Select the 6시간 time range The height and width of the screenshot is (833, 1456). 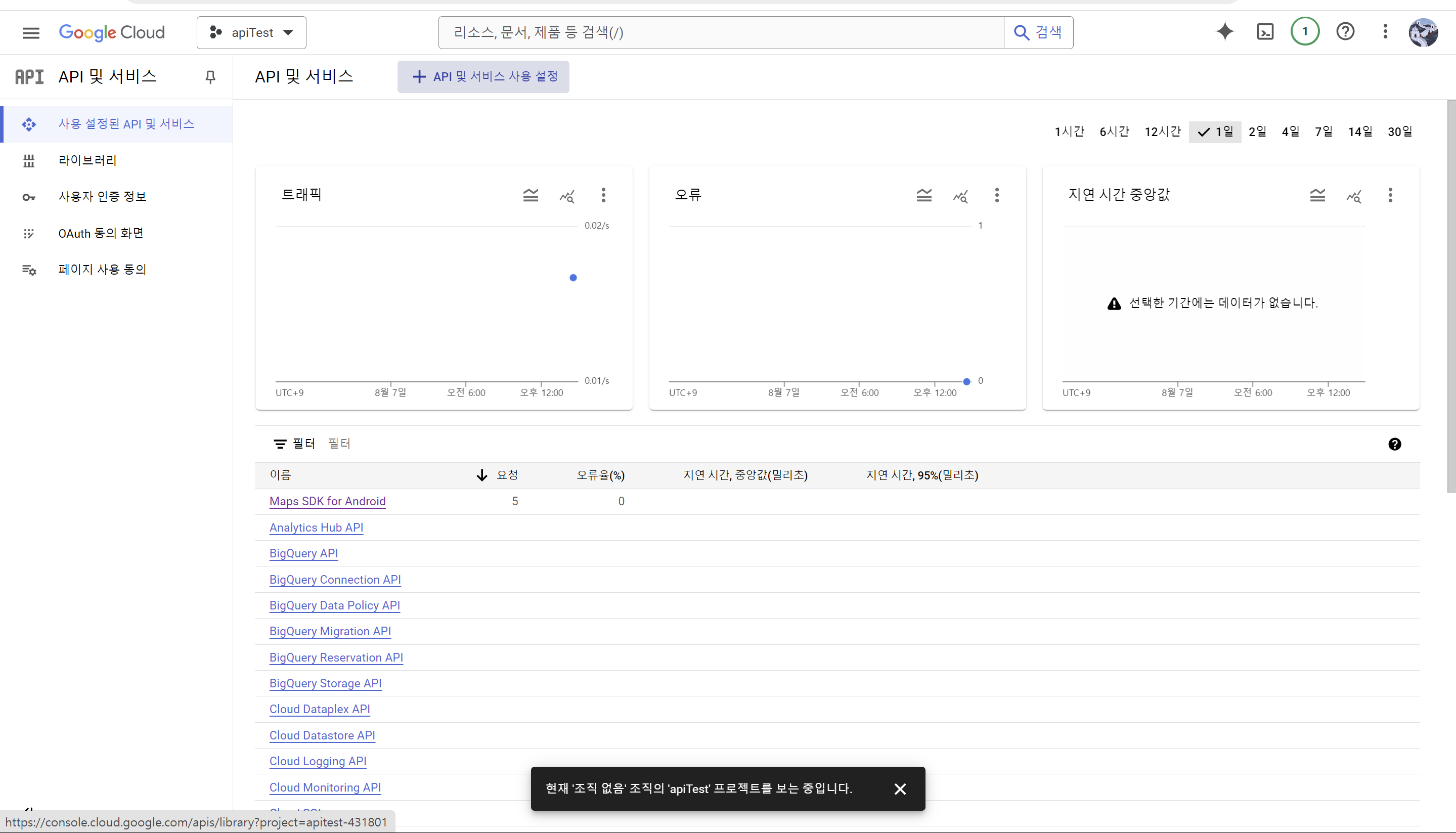pos(1114,132)
